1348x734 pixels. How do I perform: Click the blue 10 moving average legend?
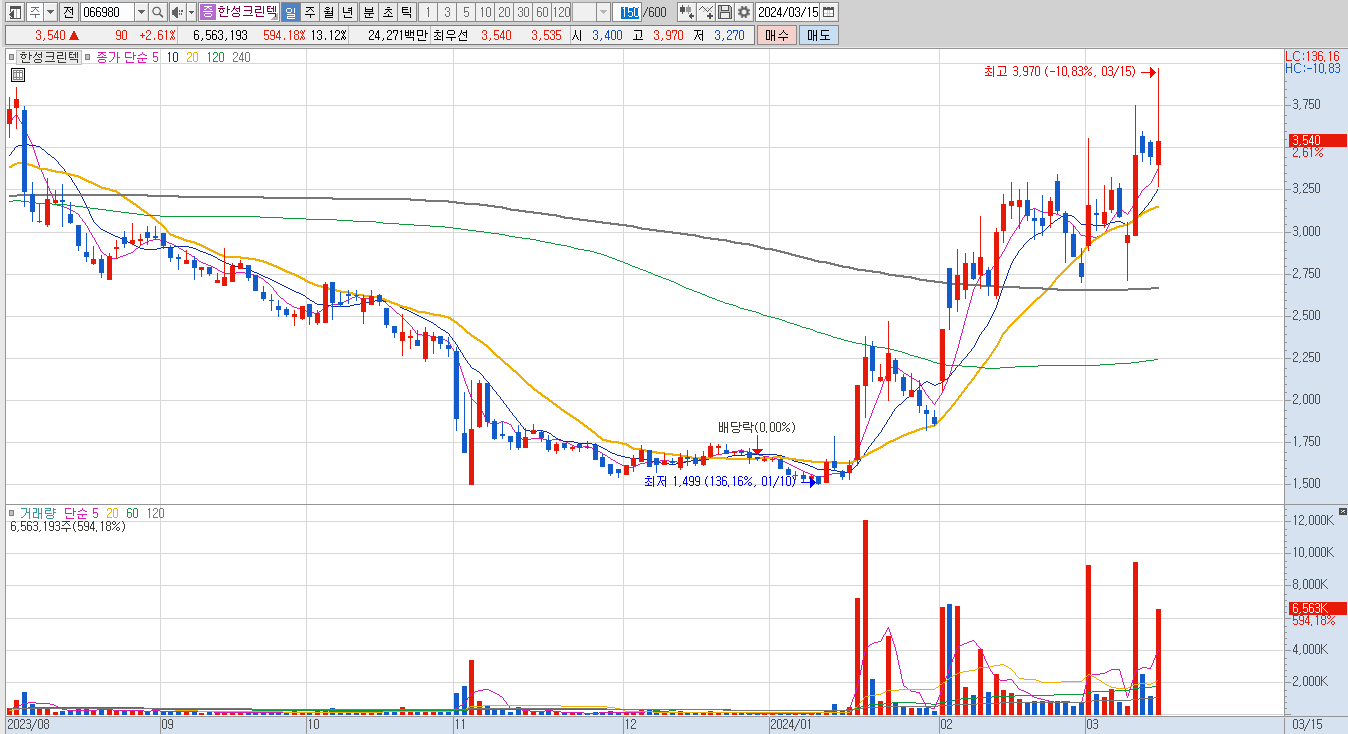click(x=173, y=57)
